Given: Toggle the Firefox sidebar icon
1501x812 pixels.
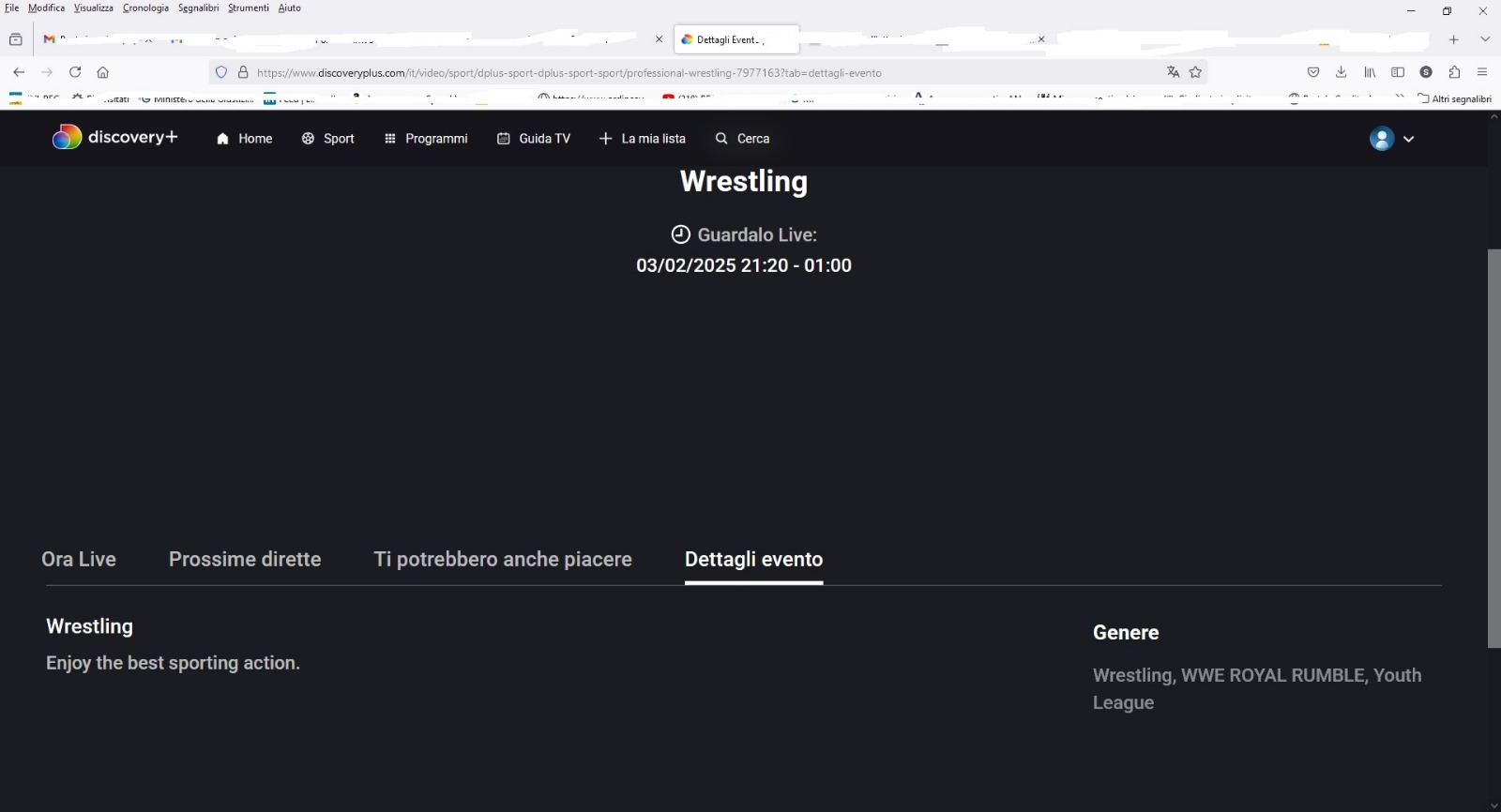Looking at the screenshot, I should click(x=1398, y=72).
